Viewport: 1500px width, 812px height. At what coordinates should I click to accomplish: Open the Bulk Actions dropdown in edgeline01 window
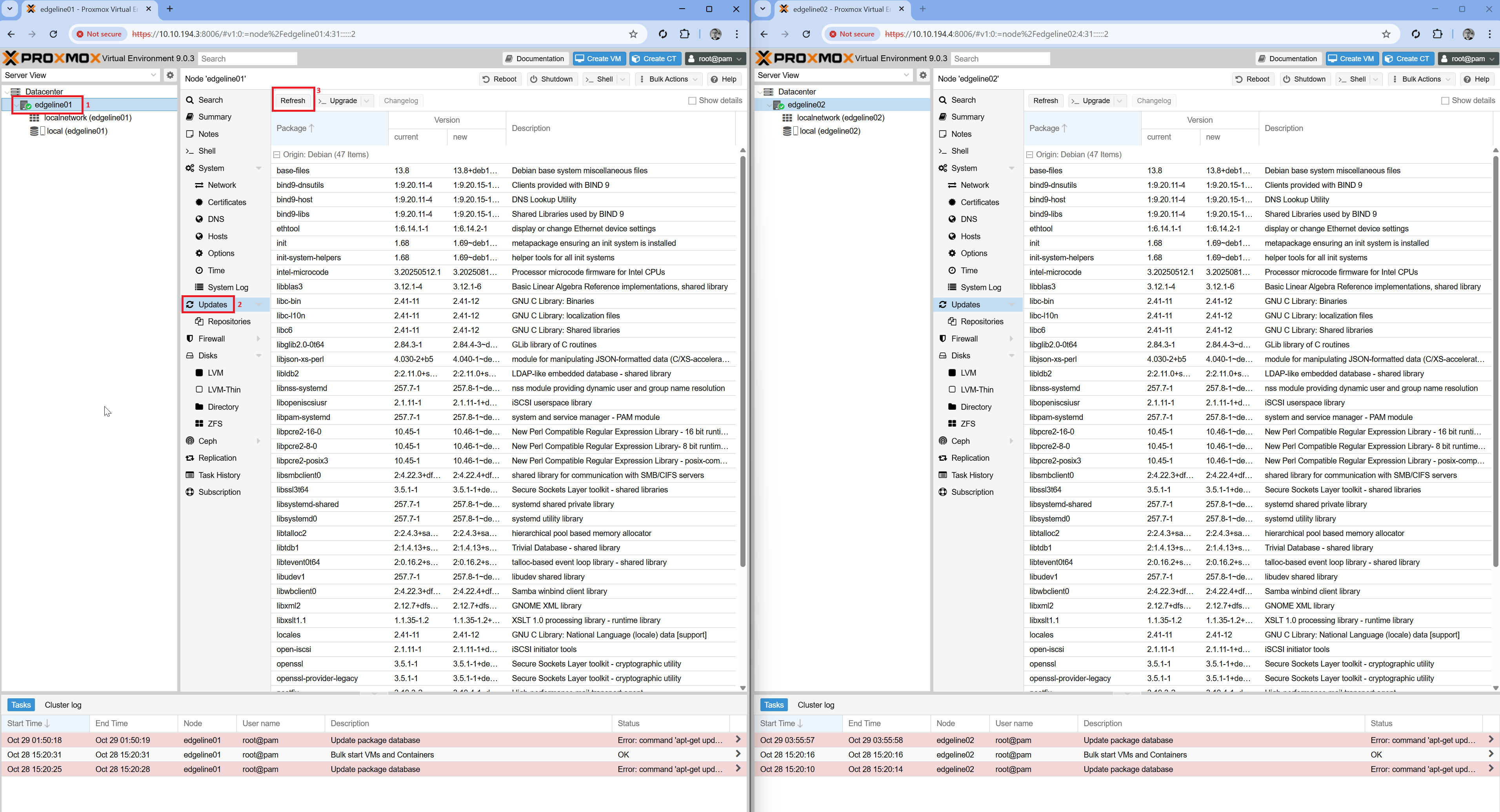[x=669, y=79]
